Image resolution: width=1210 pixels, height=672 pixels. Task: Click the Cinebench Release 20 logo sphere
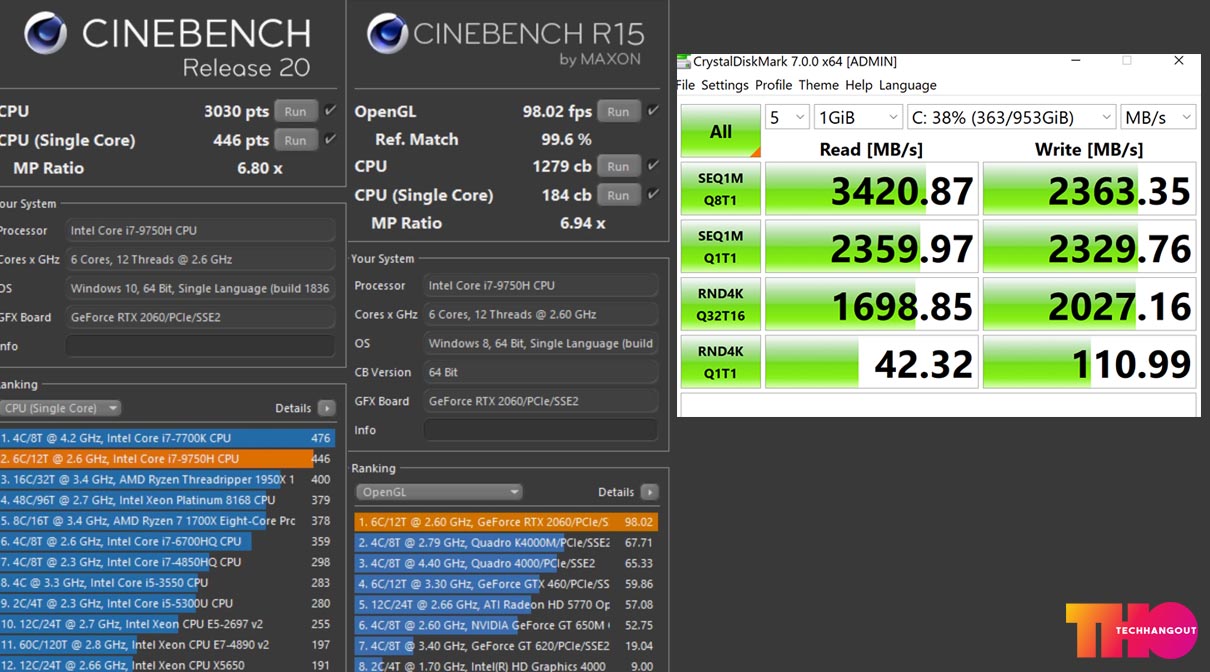[45, 33]
